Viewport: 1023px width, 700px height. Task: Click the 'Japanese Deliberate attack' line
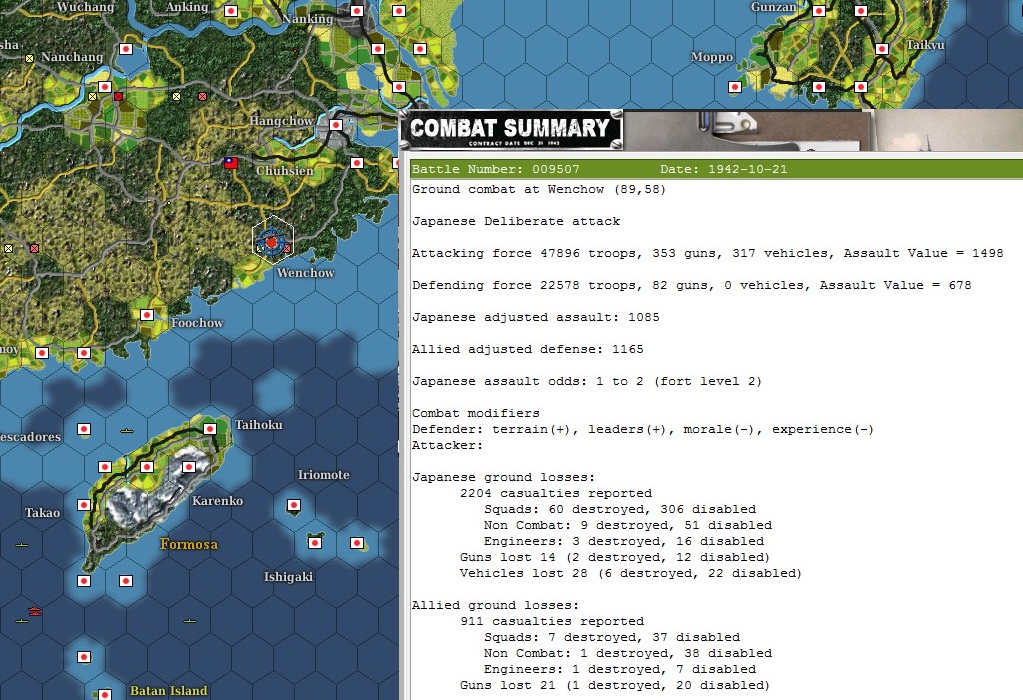point(516,221)
